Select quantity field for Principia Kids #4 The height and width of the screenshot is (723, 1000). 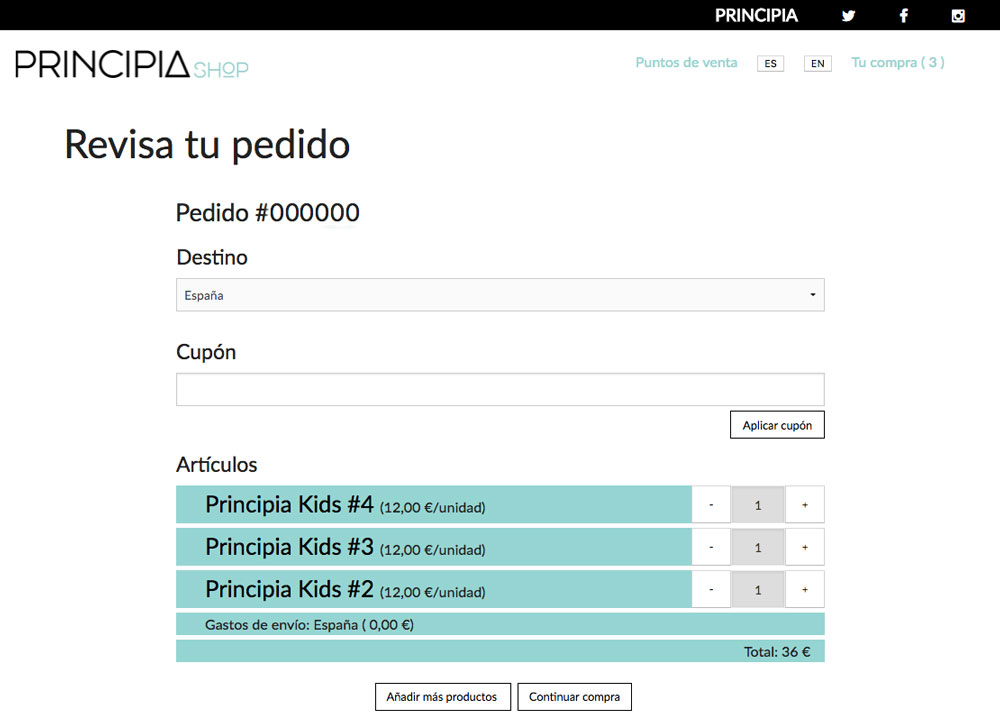click(758, 505)
